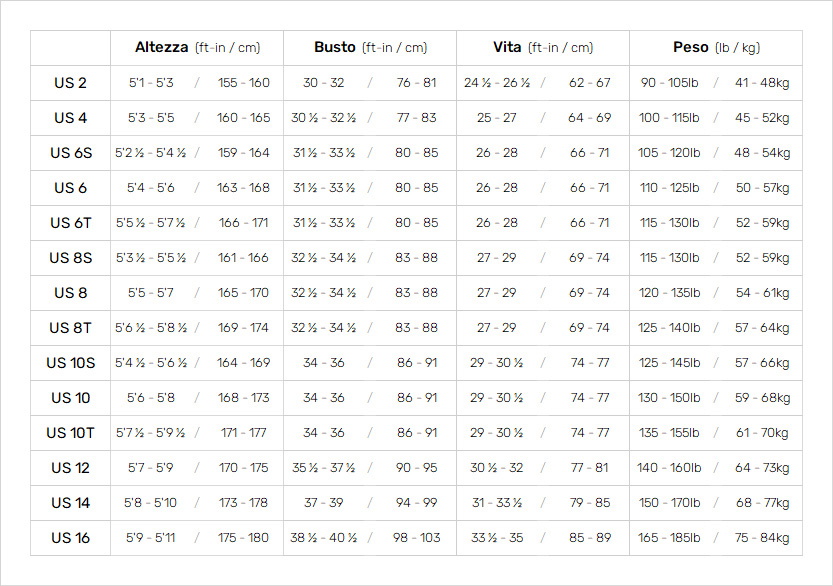Click the 38 ½ - 40 ½ bust cell
Viewport: 833px width, 586px height.
pyautogui.click(x=323, y=538)
